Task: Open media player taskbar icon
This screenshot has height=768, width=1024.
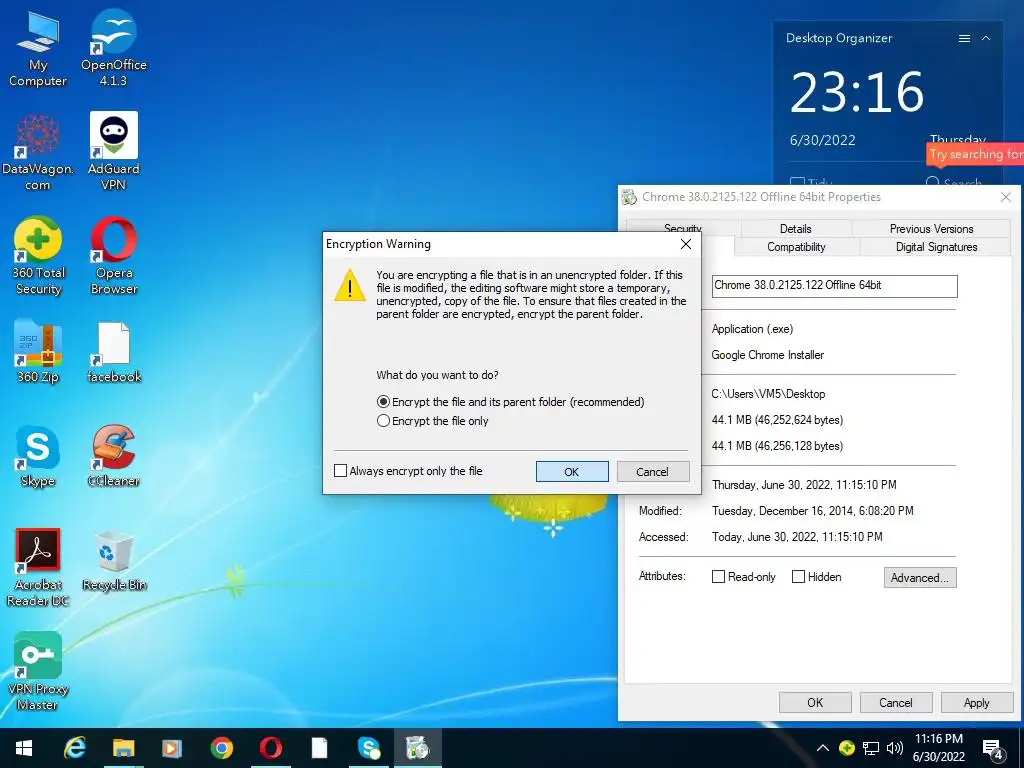Action: [172, 748]
